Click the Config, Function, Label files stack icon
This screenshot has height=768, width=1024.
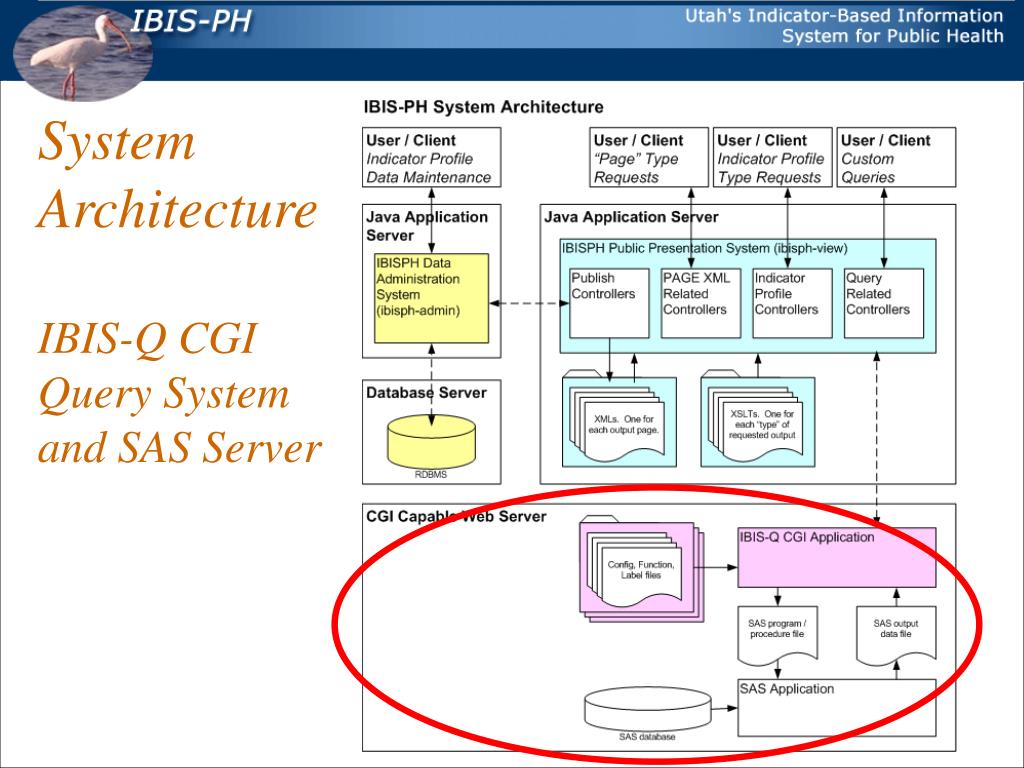[641, 569]
